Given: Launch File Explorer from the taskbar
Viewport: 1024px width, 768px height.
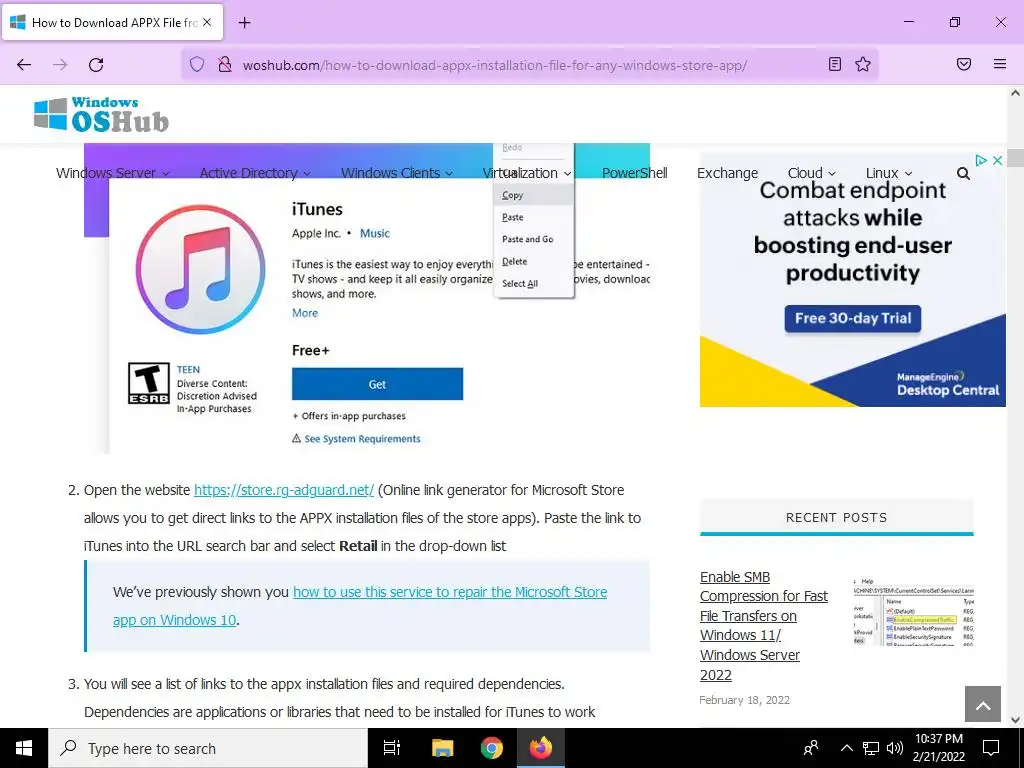Looking at the screenshot, I should click(x=442, y=748).
